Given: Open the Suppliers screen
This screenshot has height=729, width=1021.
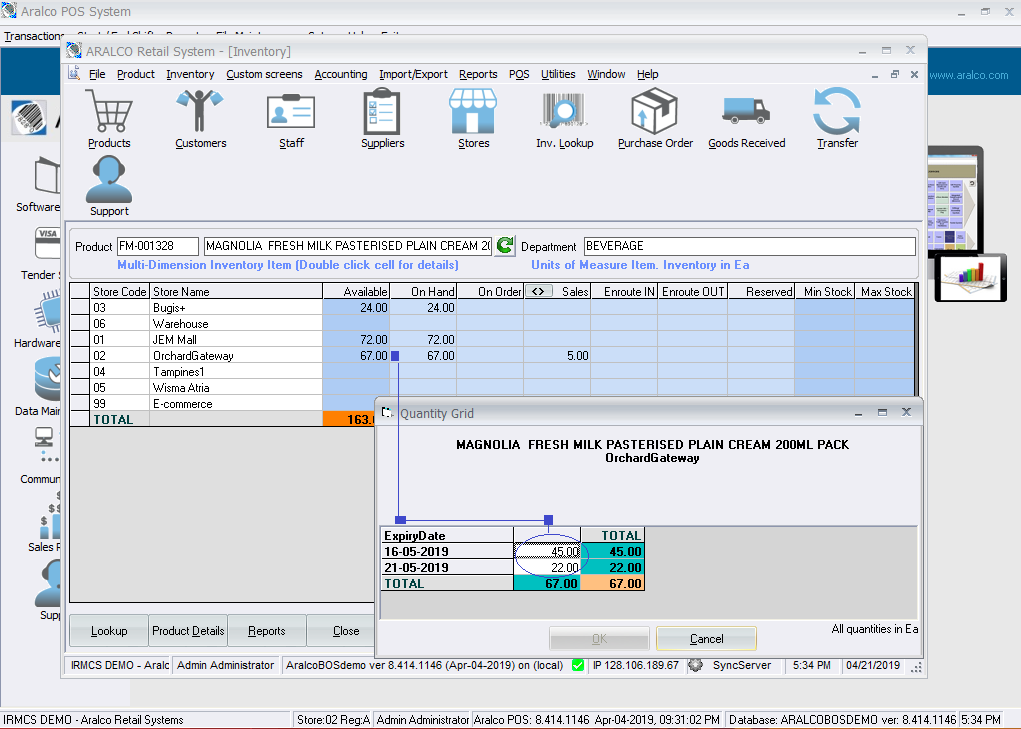Looking at the screenshot, I should (x=382, y=115).
